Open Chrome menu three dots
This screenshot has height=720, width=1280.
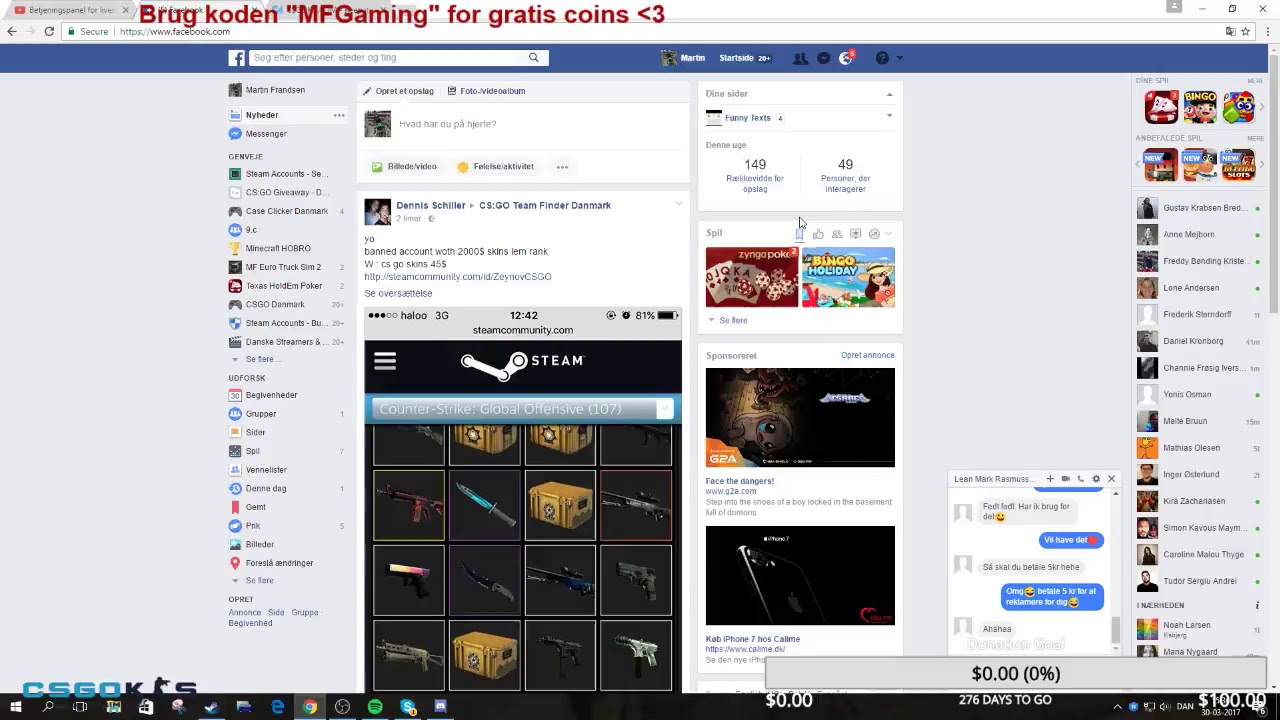[x=1268, y=32]
